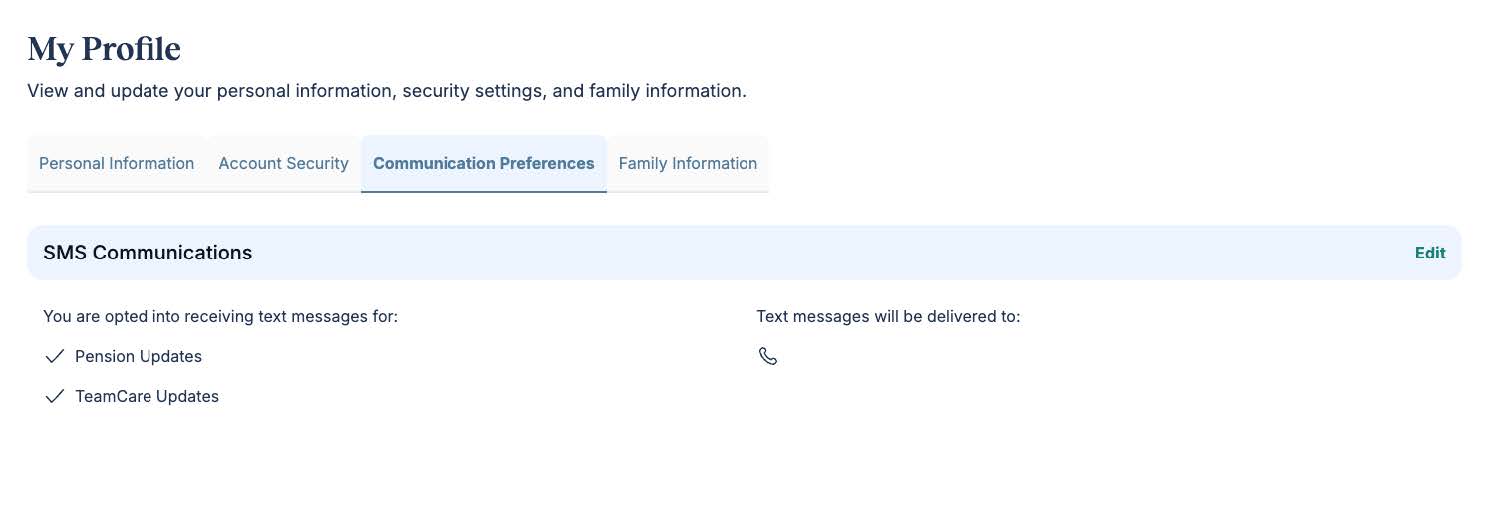This screenshot has height=517, width=1495.
Task: Open the Personal Information tab
Action: coord(116,163)
